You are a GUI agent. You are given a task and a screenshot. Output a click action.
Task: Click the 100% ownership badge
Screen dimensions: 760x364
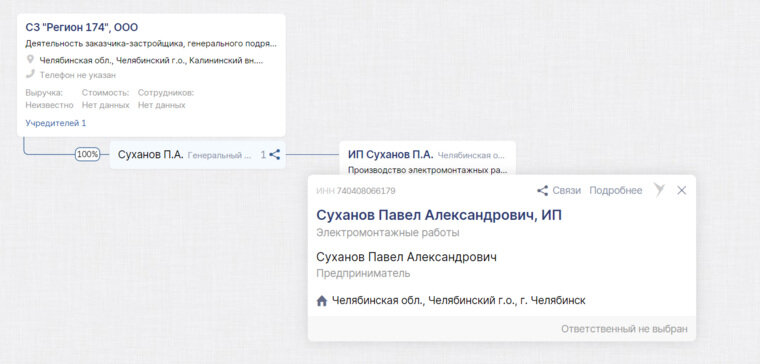[88, 155]
